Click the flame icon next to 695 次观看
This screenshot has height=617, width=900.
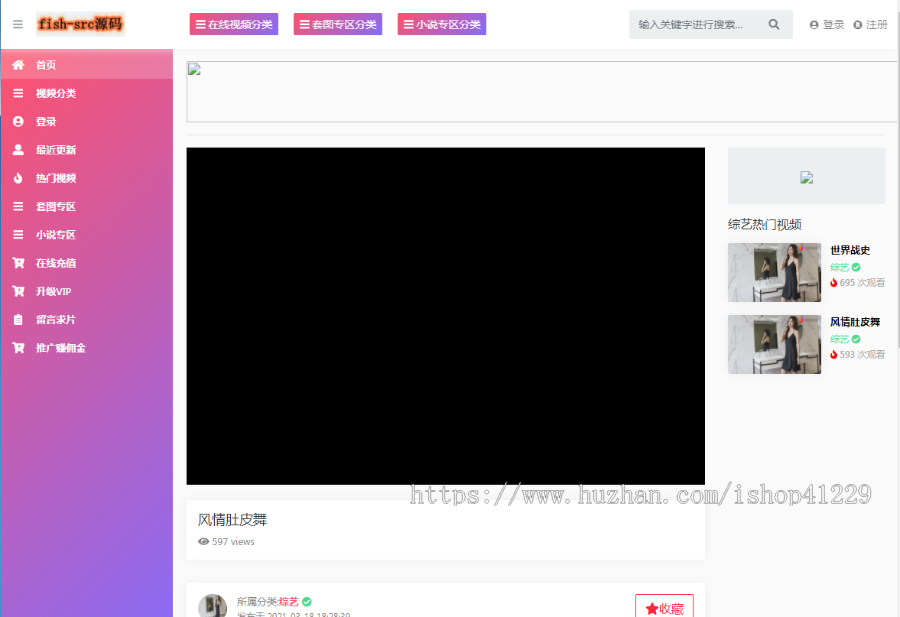[833, 283]
